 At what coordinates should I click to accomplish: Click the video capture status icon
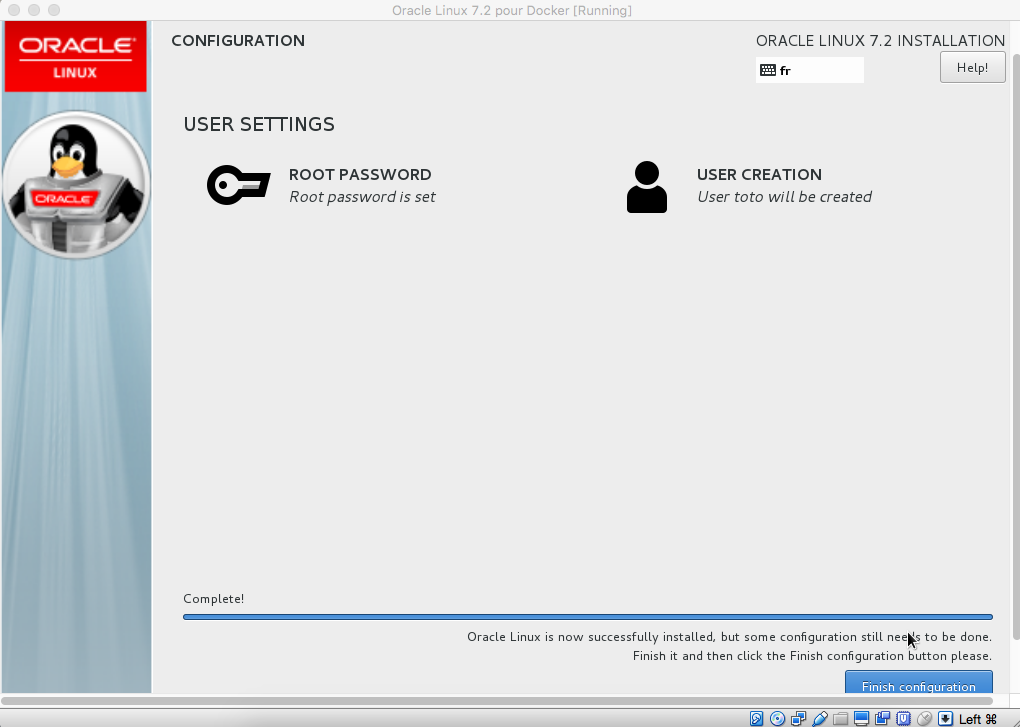pyautogui.click(x=883, y=718)
